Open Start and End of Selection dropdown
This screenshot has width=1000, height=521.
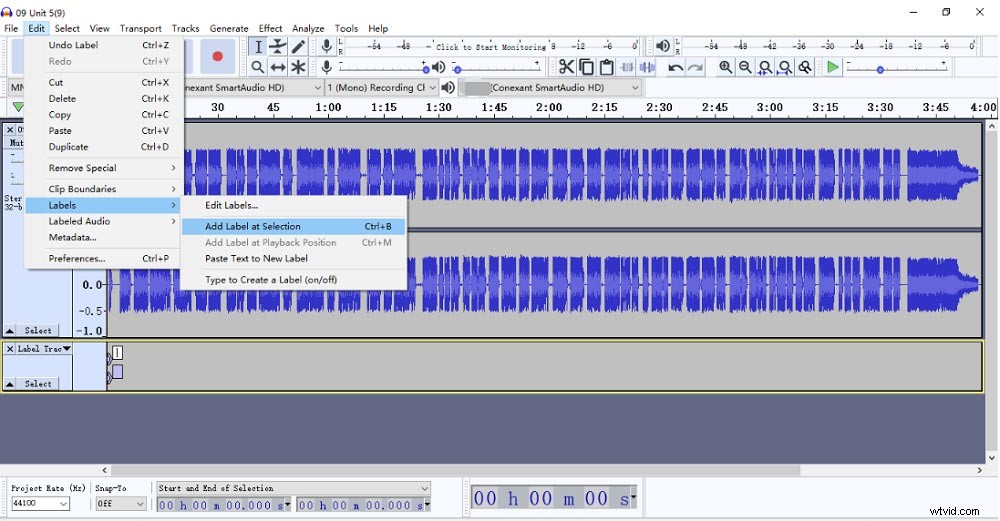pyautogui.click(x=293, y=488)
